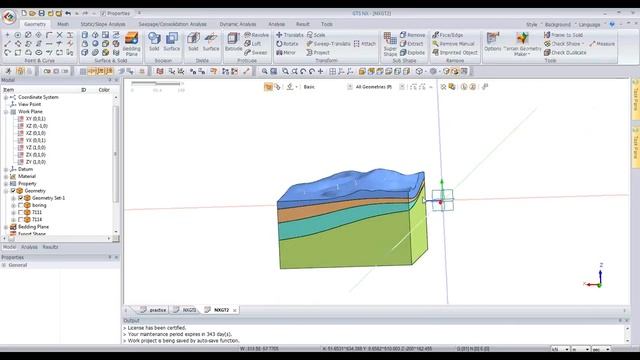Open the Background menu
Screen dimensions: 640x360
pyautogui.click(x=557, y=24)
